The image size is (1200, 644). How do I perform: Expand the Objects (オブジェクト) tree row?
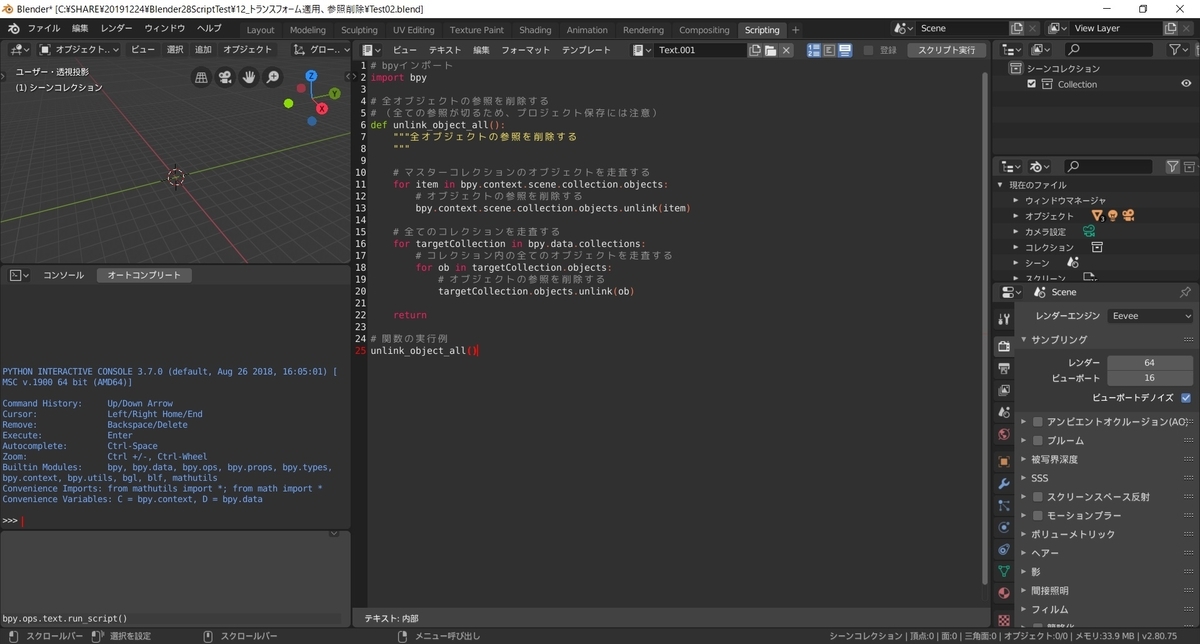pos(1016,216)
